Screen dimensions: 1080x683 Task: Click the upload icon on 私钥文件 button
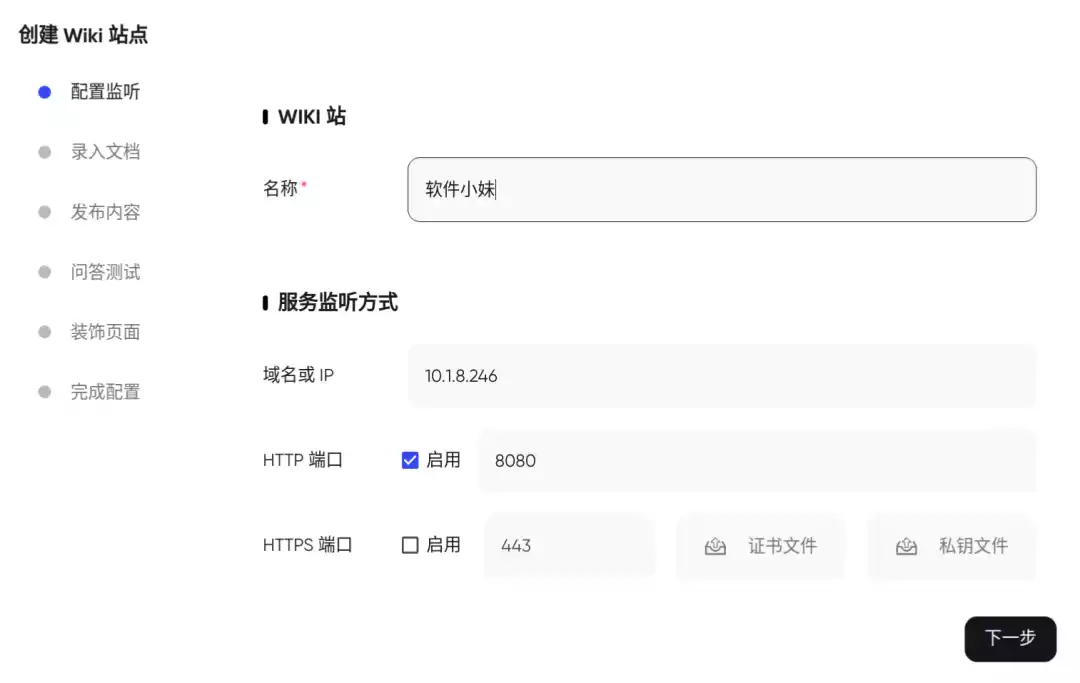(x=906, y=546)
